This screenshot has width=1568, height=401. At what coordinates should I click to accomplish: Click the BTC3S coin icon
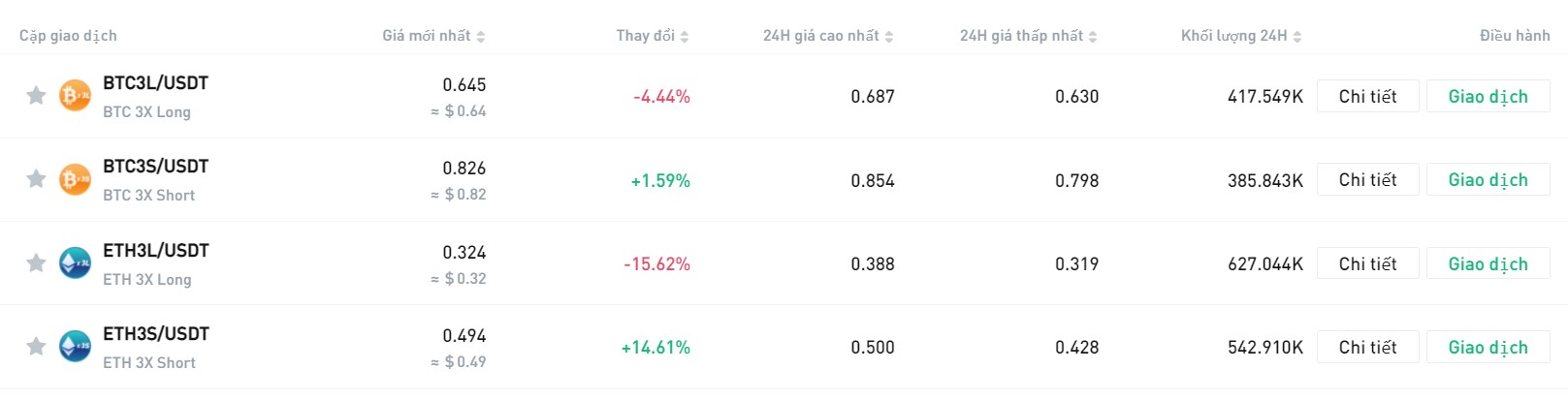pyautogui.click(x=75, y=178)
